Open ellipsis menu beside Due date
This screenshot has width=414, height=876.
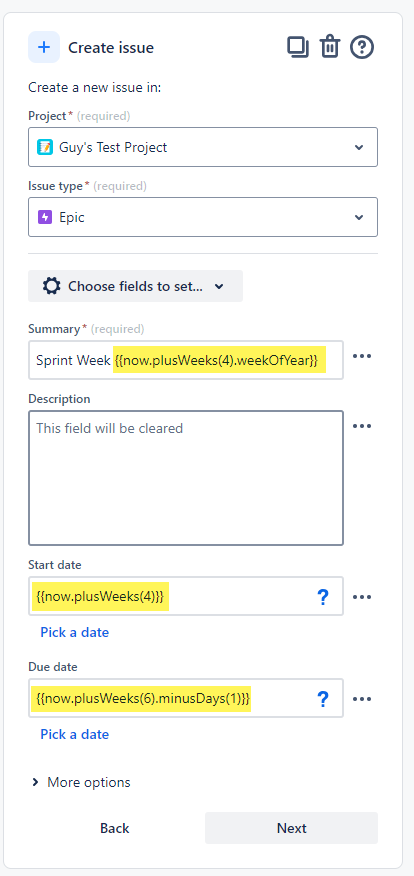click(362, 699)
